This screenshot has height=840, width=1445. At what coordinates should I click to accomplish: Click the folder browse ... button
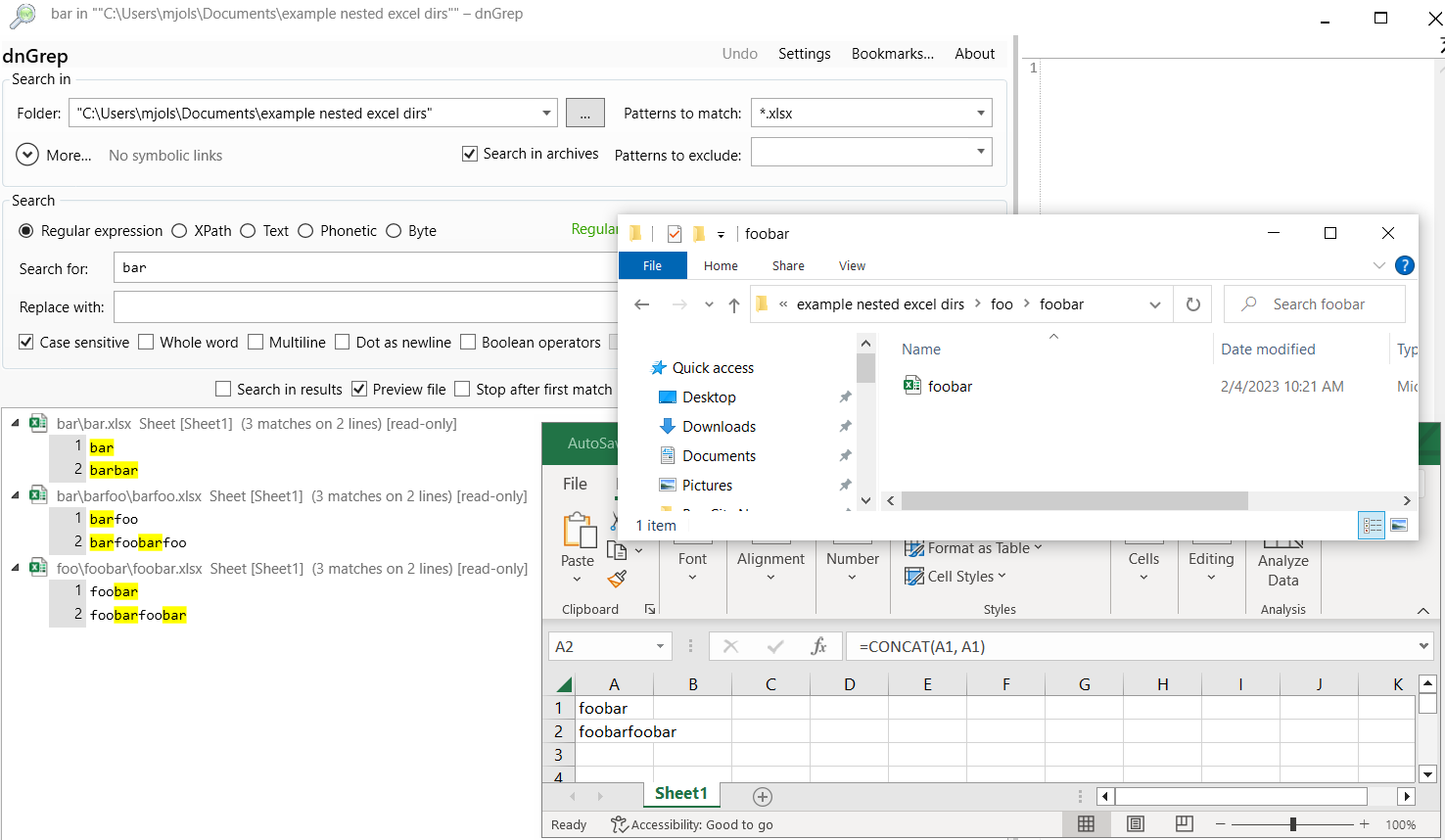[585, 114]
